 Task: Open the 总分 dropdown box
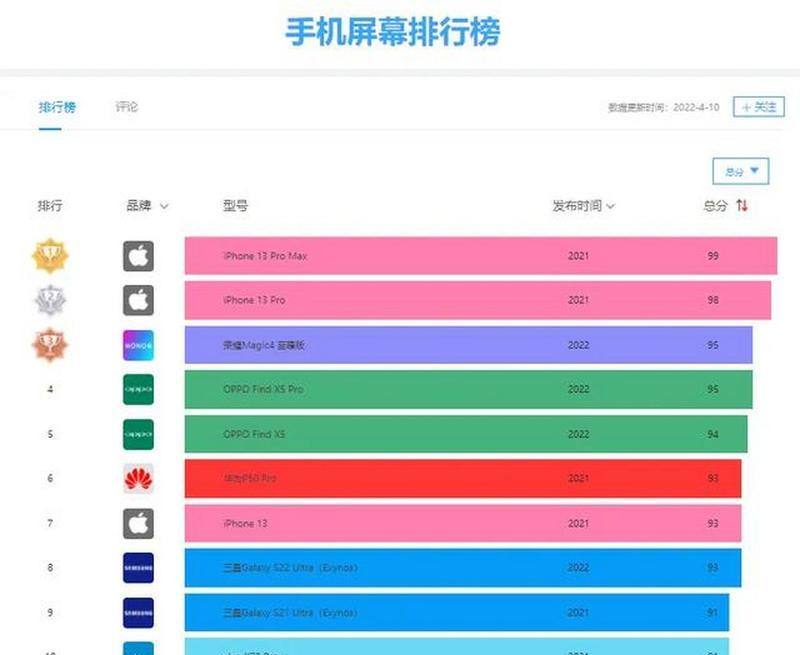tap(740, 171)
